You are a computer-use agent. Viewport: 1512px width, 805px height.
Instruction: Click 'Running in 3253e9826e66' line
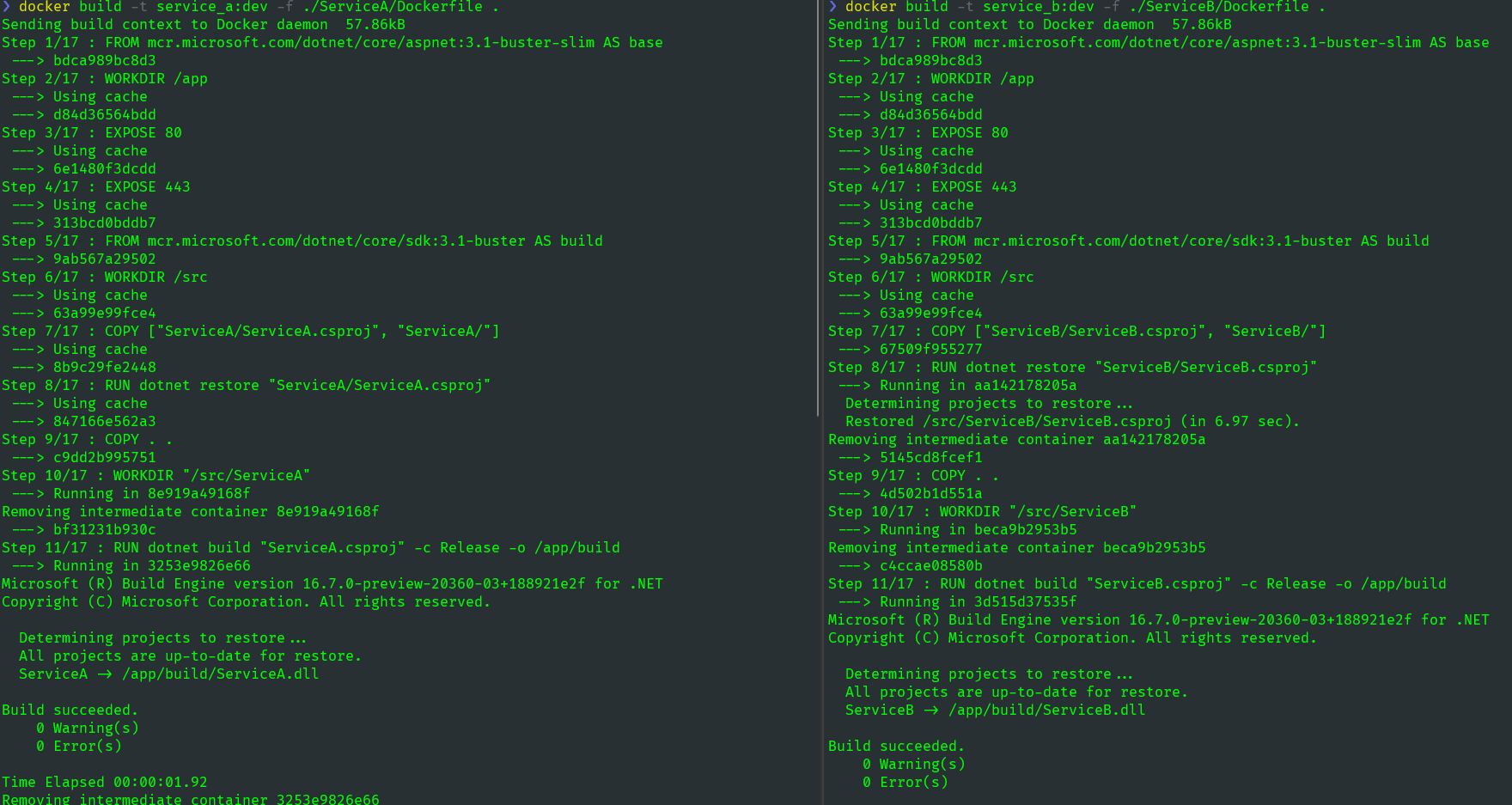(131, 566)
